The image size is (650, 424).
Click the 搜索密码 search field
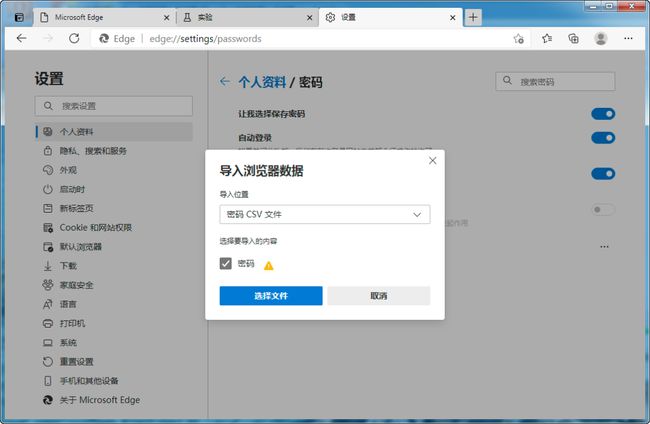[x=555, y=81]
